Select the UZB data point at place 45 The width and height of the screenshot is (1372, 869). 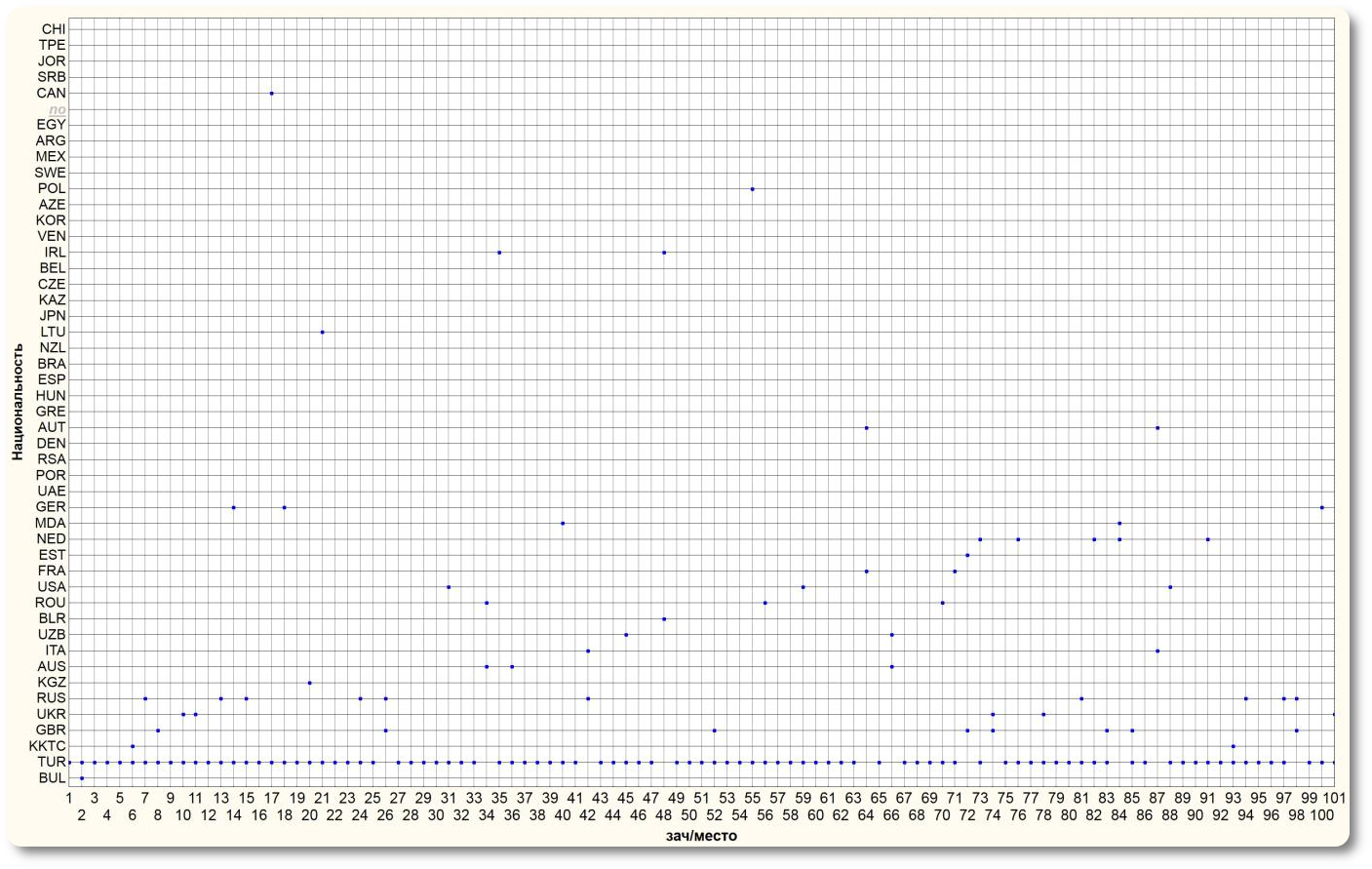[626, 634]
